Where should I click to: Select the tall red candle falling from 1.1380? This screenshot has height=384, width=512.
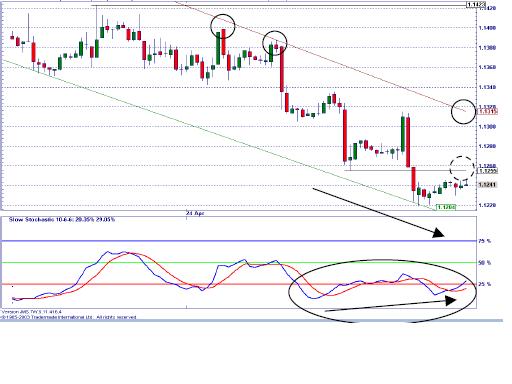click(282, 69)
